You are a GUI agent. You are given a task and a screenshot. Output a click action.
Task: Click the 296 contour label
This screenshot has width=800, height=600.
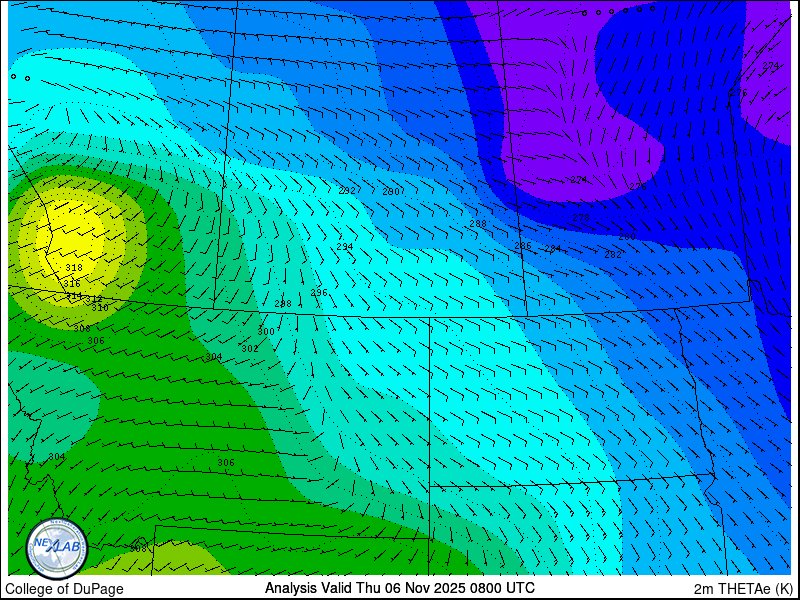[319, 293]
